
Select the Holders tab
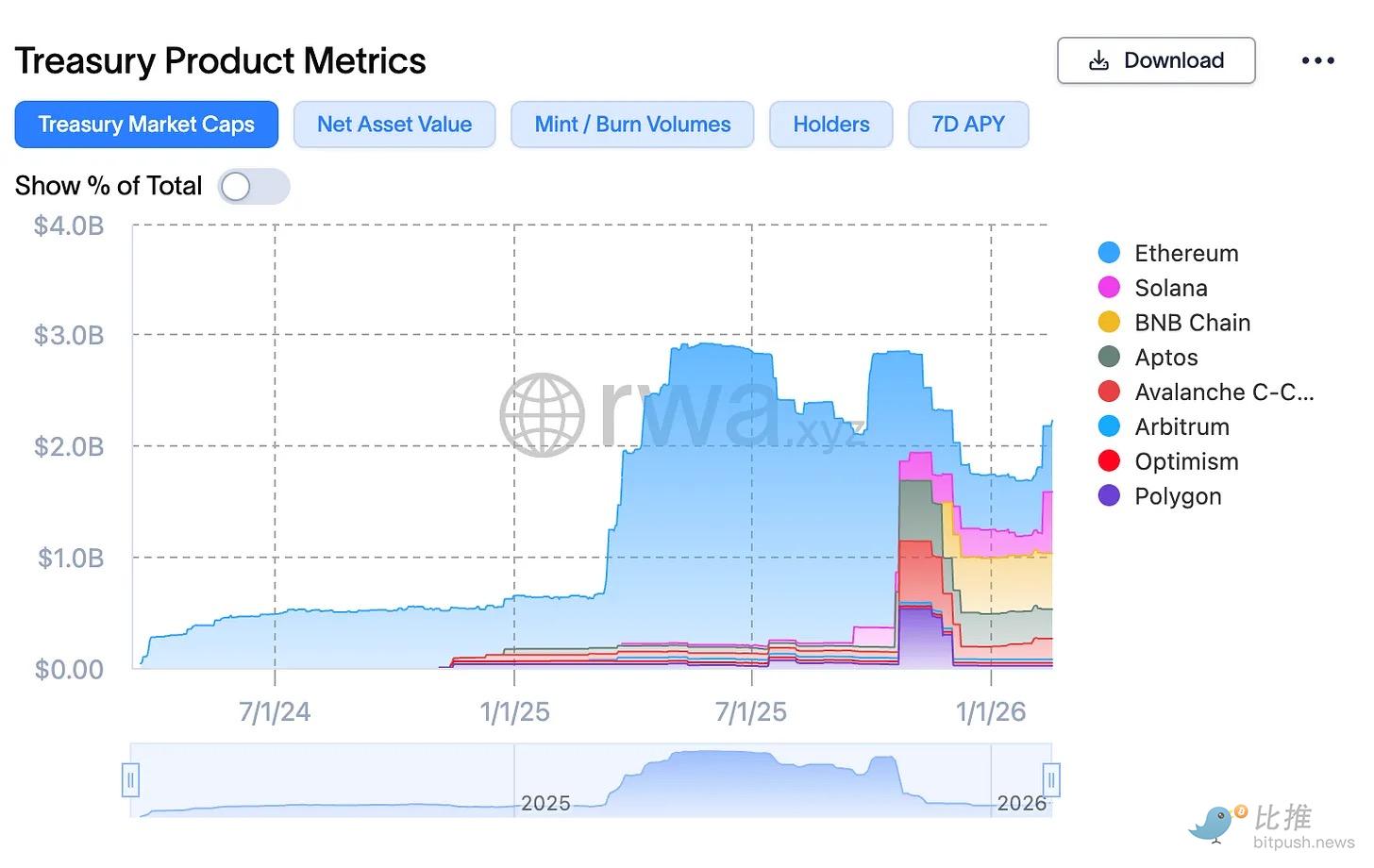(x=831, y=125)
